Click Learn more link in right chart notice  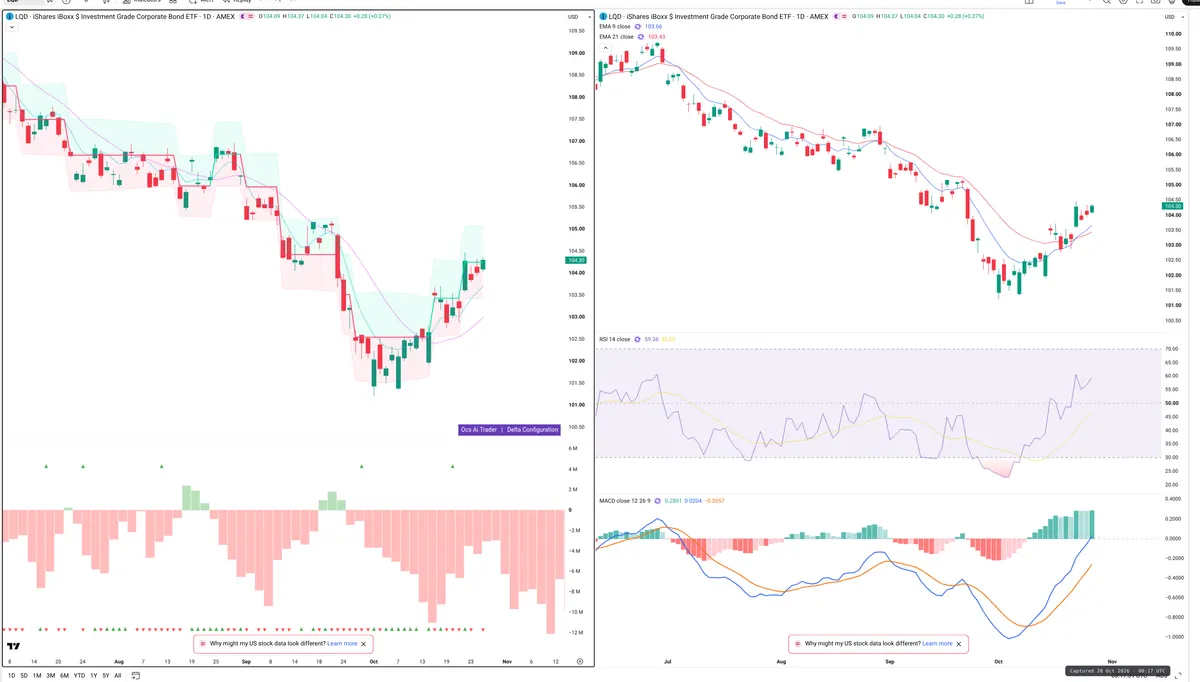(937, 644)
